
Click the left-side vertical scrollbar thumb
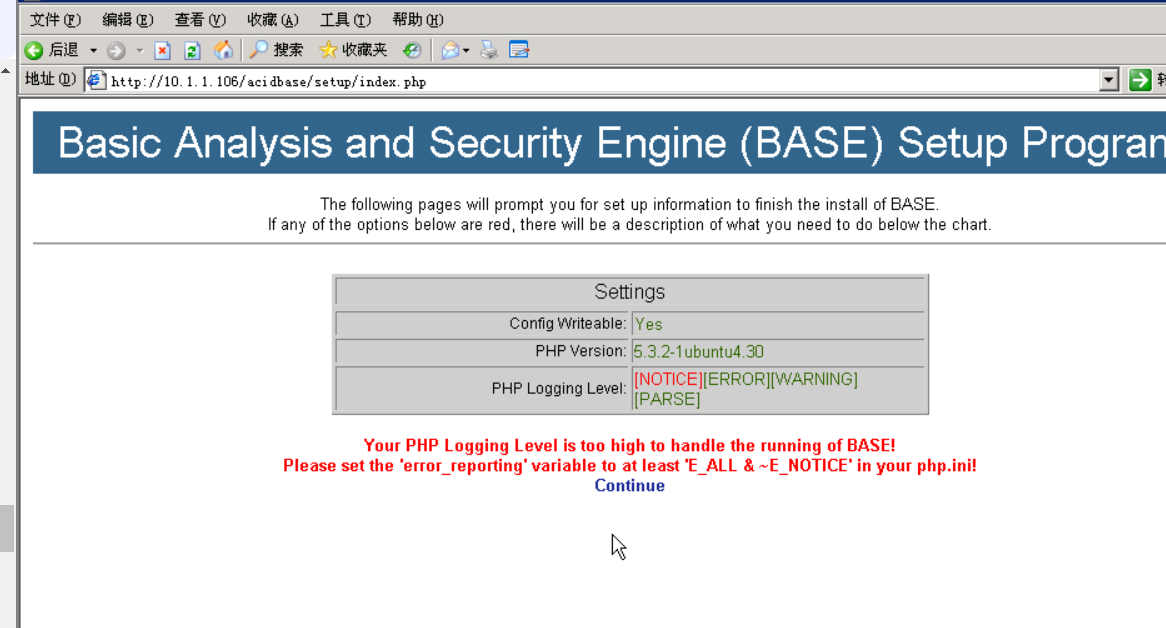pos(7,528)
